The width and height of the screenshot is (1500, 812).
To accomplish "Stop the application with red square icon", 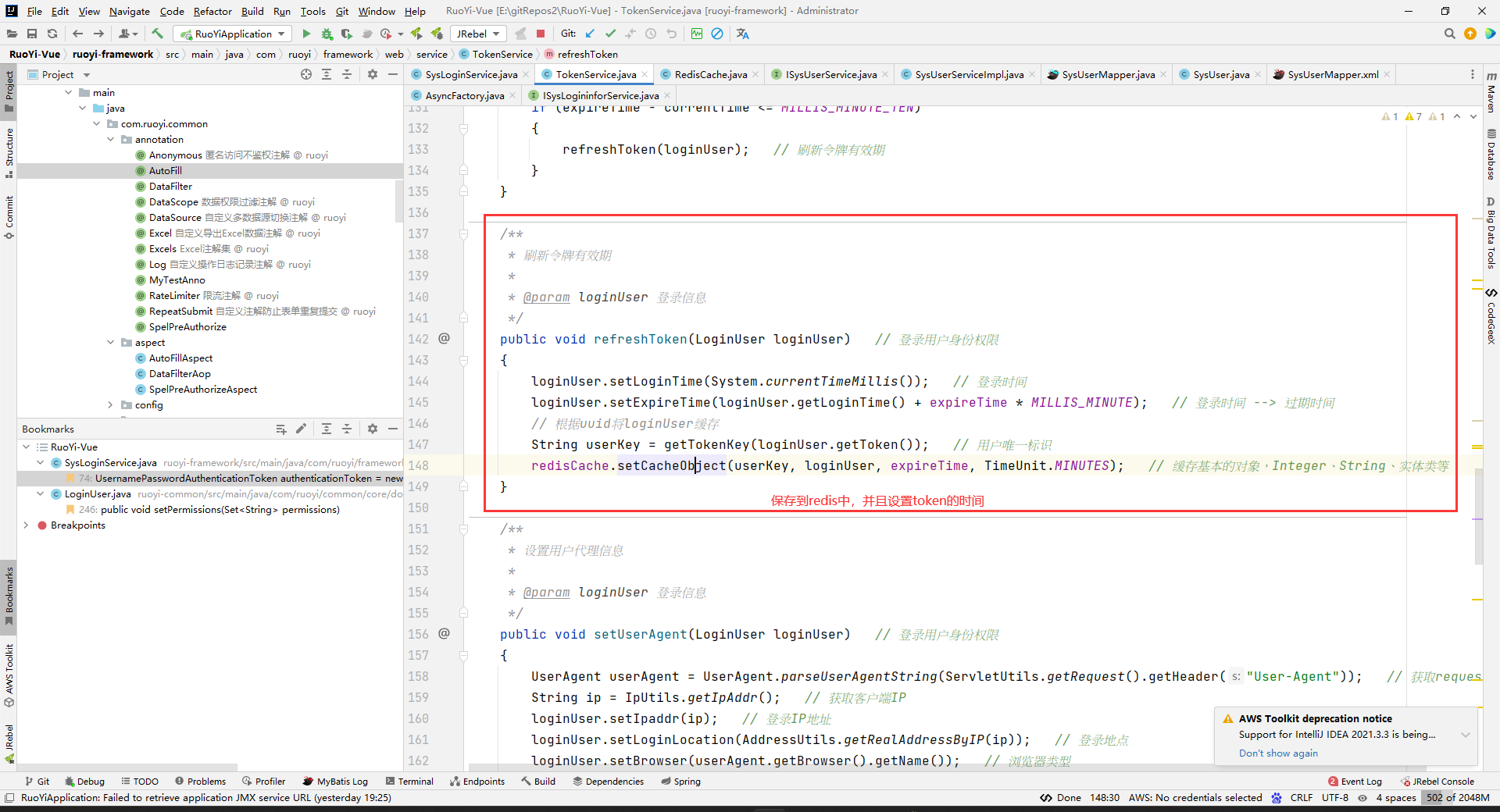I will coord(541,34).
